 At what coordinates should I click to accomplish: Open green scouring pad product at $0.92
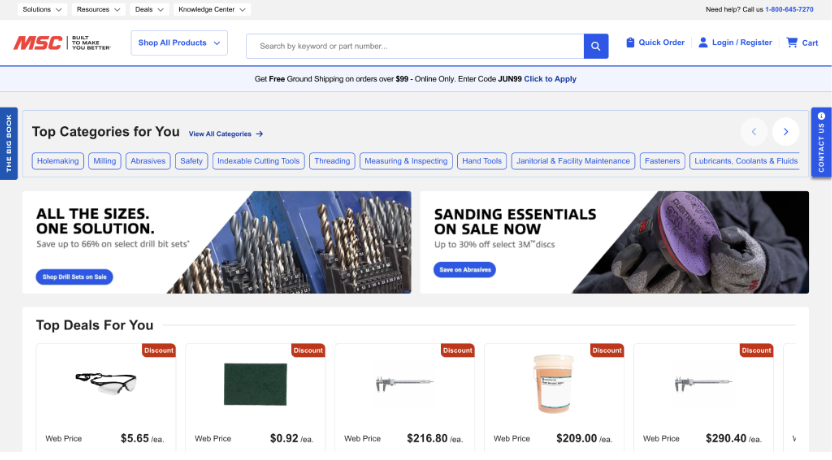point(255,384)
